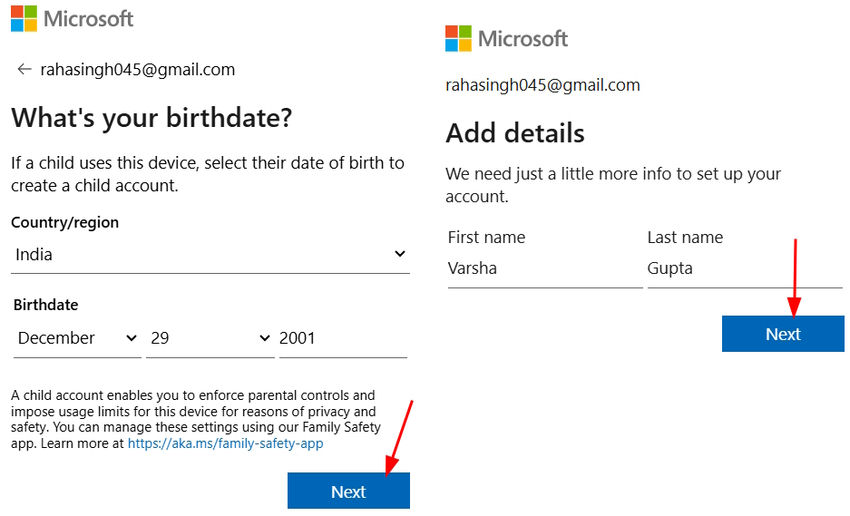Click the Microsoft logo above Add details
The width and height of the screenshot is (850, 516).
click(506, 39)
